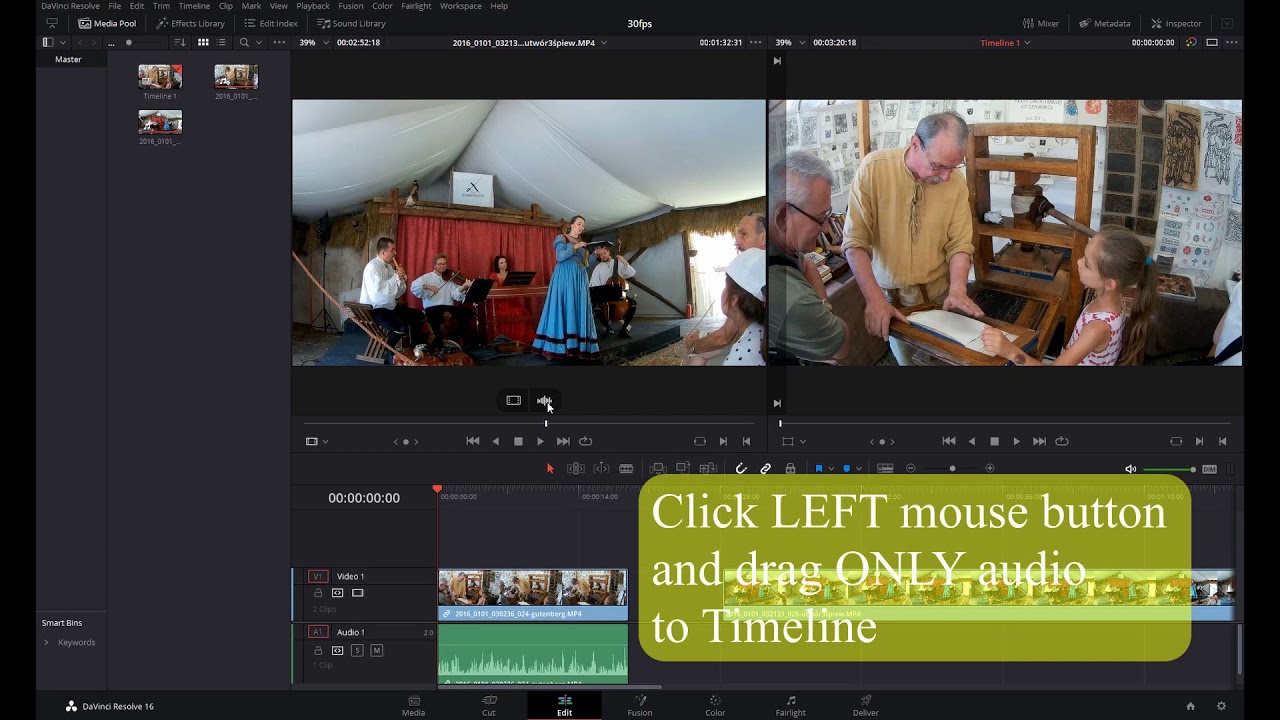Open media pool search
Image resolution: width=1280 pixels, height=720 pixels.
click(244, 43)
